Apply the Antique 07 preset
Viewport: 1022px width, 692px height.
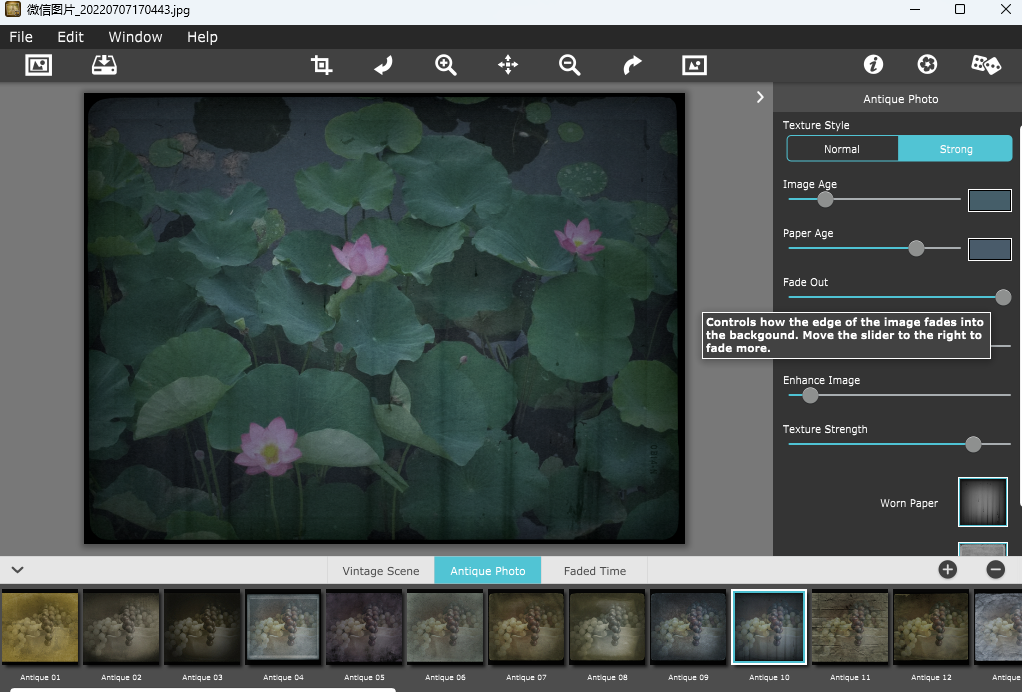[x=526, y=627]
